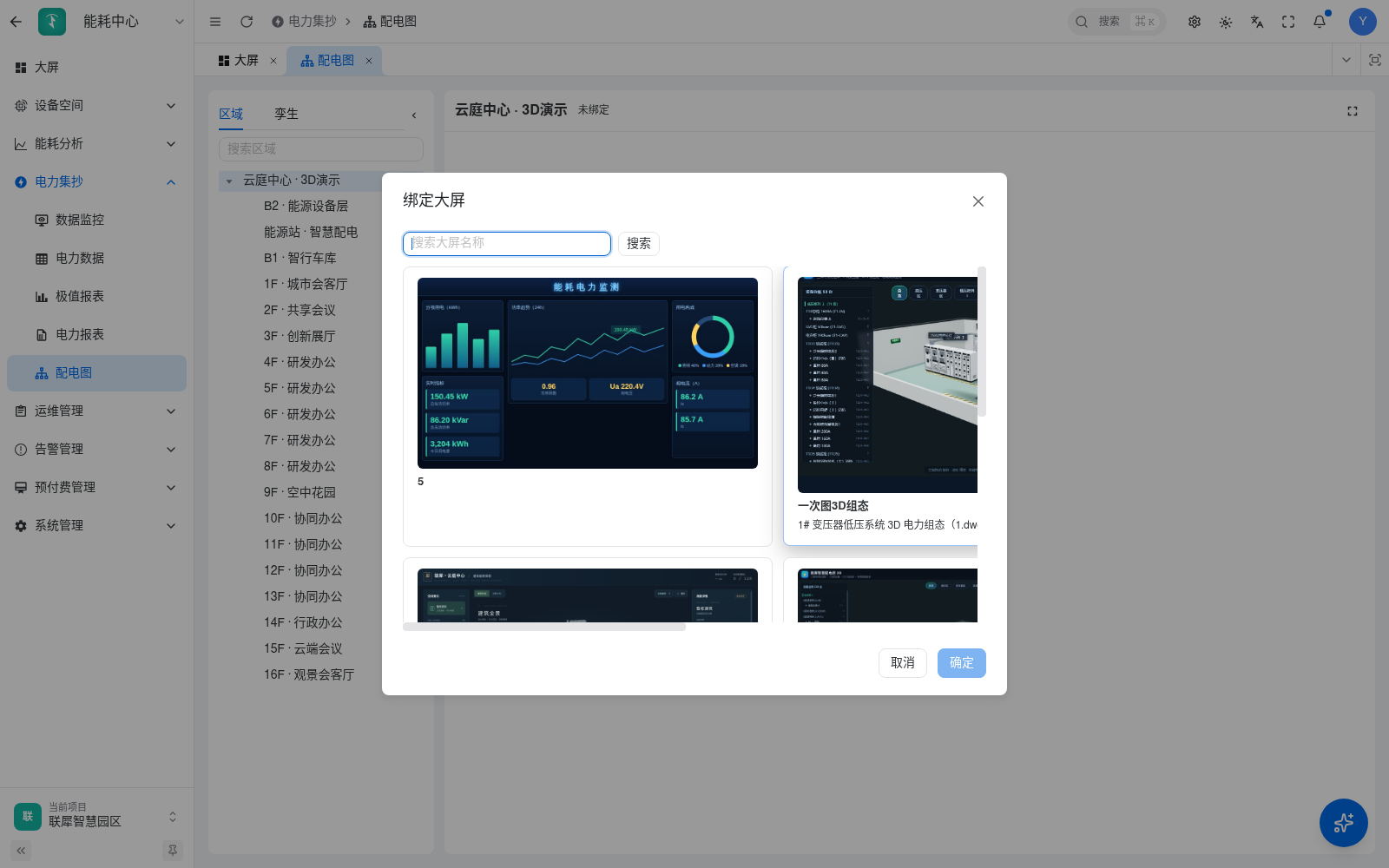Collapse the 云庭中心 · 3D演示 tree node
Screen dimensions: 1389x868
229,181
